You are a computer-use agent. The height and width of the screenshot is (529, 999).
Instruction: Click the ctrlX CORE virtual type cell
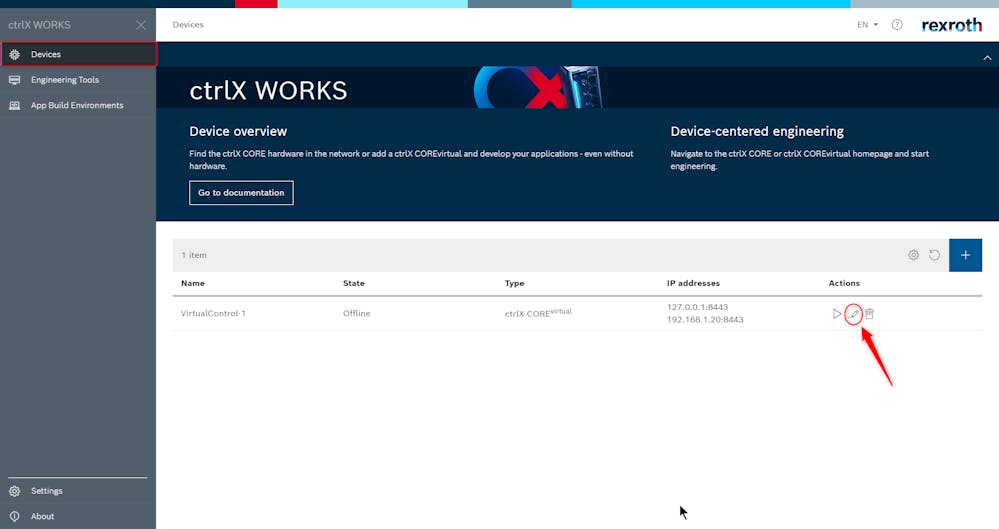click(x=538, y=313)
